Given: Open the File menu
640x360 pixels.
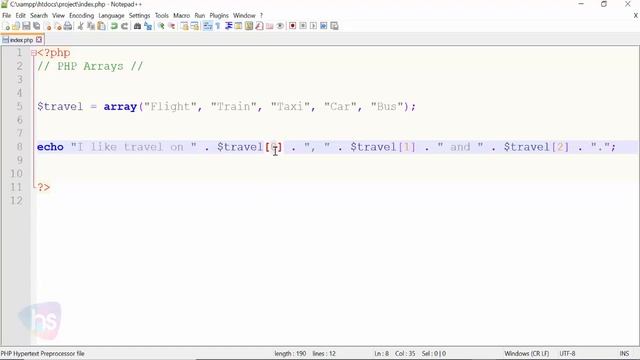Looking at the screenshot, I should coord(7,16).
